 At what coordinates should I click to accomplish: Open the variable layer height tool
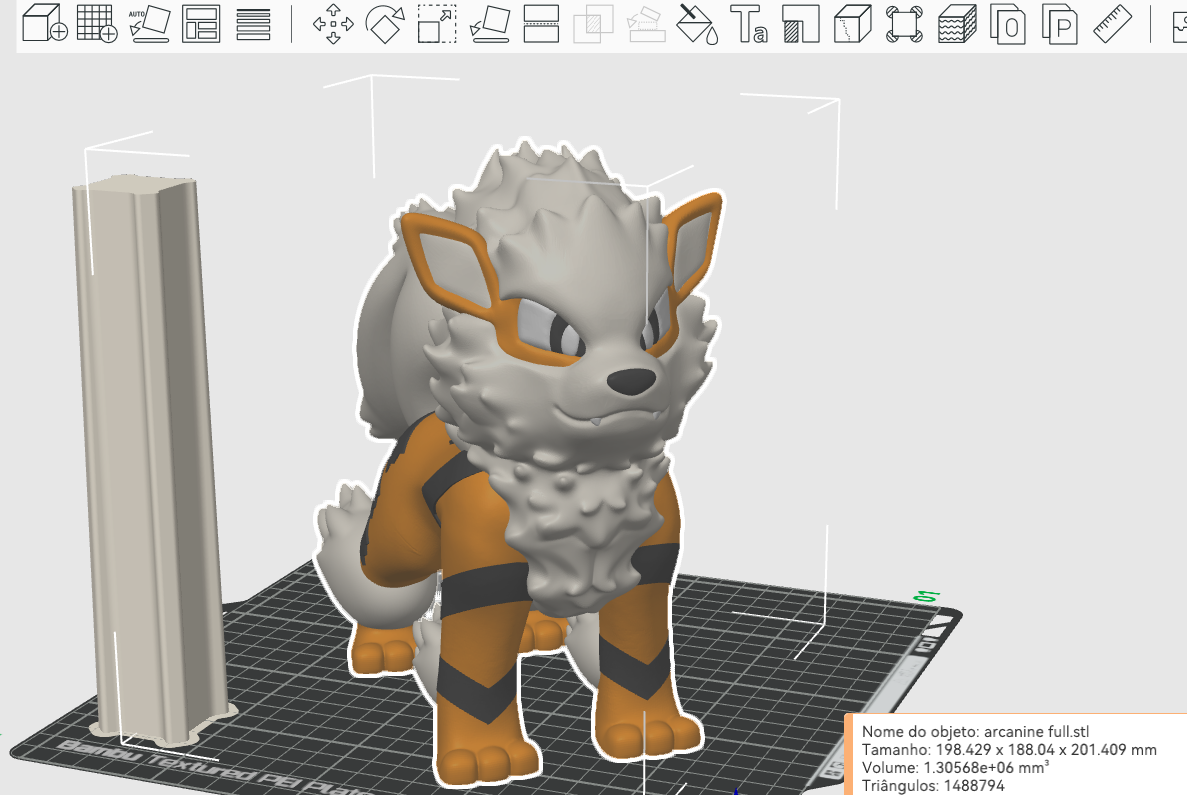pos(254,23)
